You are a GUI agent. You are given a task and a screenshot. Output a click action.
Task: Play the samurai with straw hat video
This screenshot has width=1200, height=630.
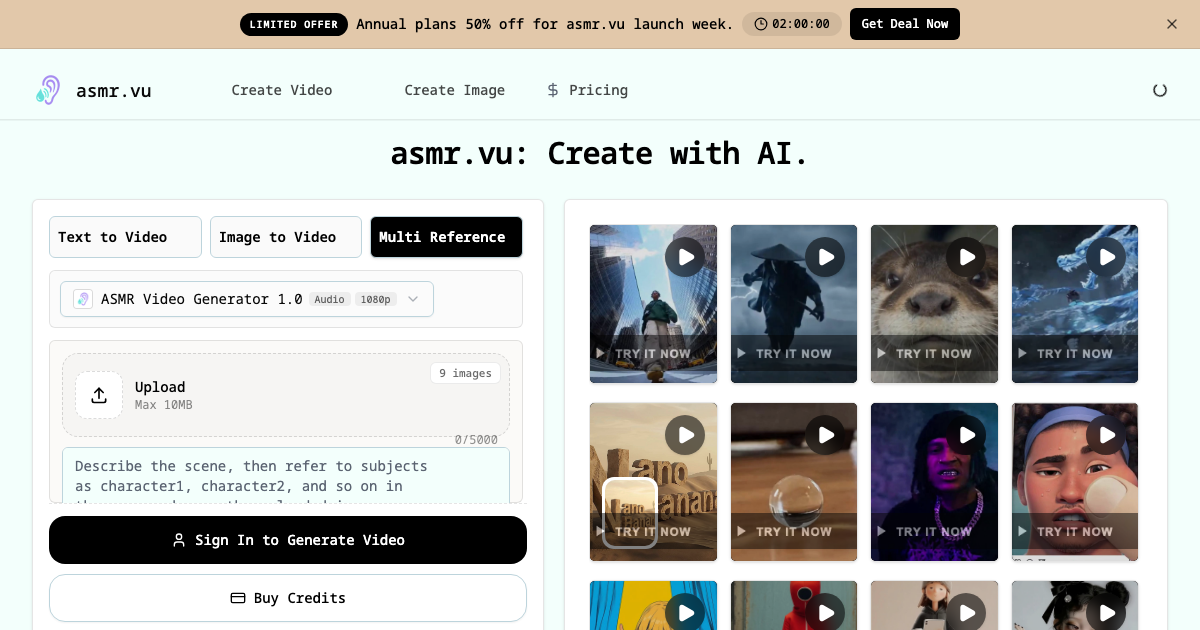point(826,257)
